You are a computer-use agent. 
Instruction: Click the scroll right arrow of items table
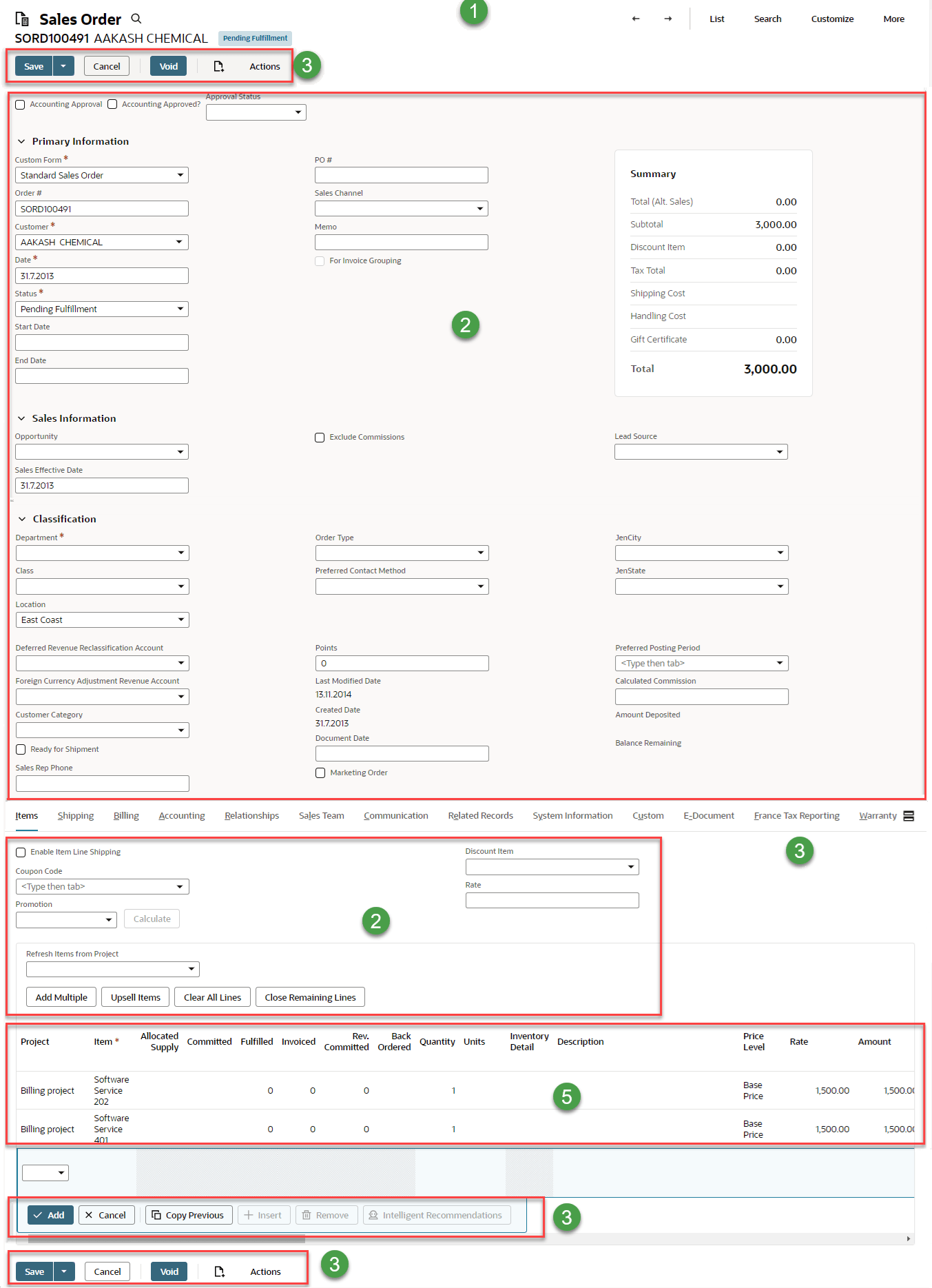(909, 1239)
